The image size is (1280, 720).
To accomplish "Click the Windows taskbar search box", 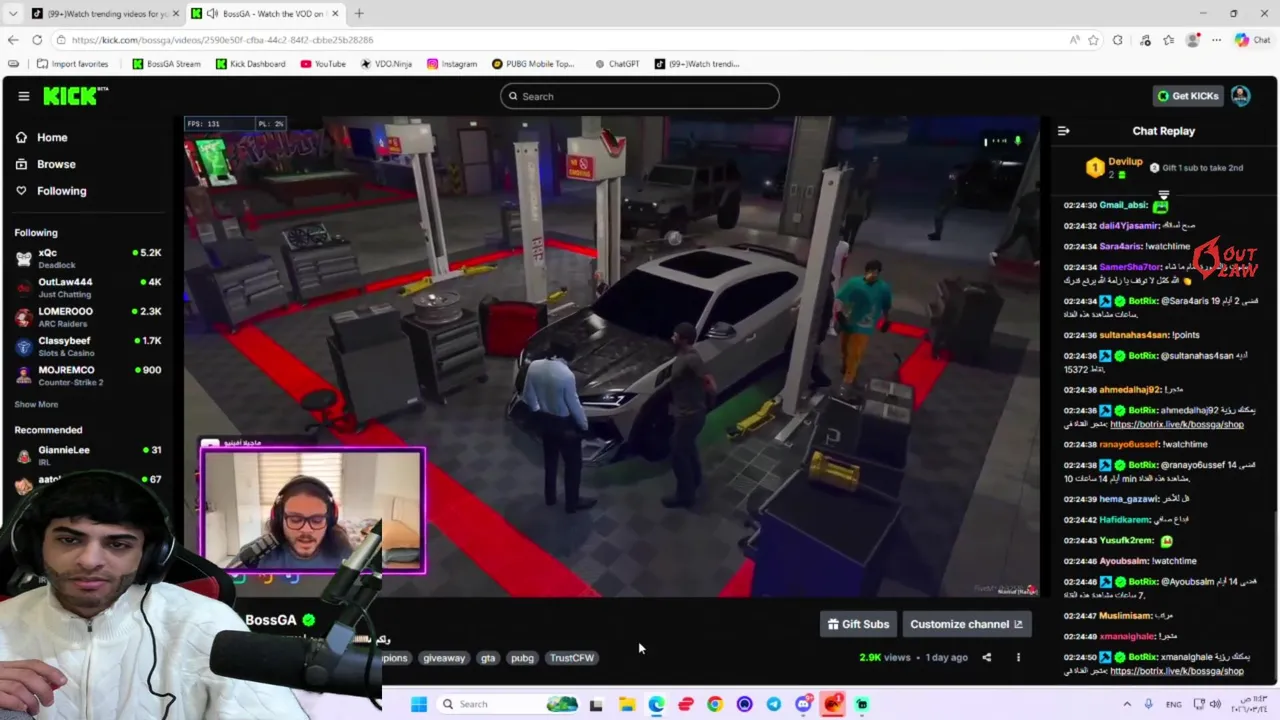I will point(510,704).
